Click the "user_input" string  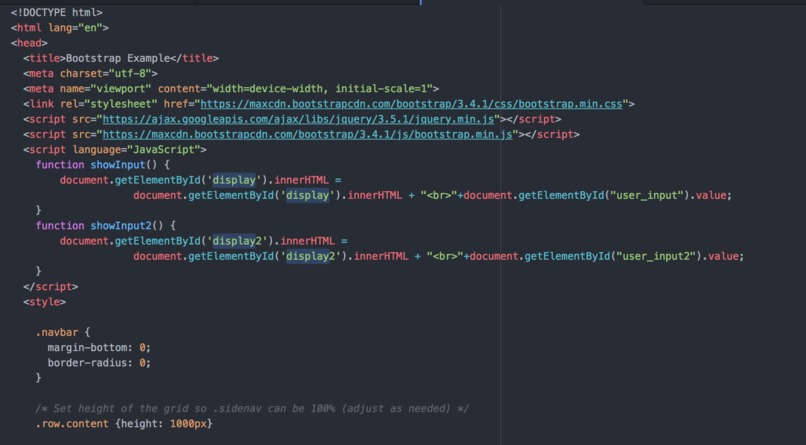pos(647,195)
